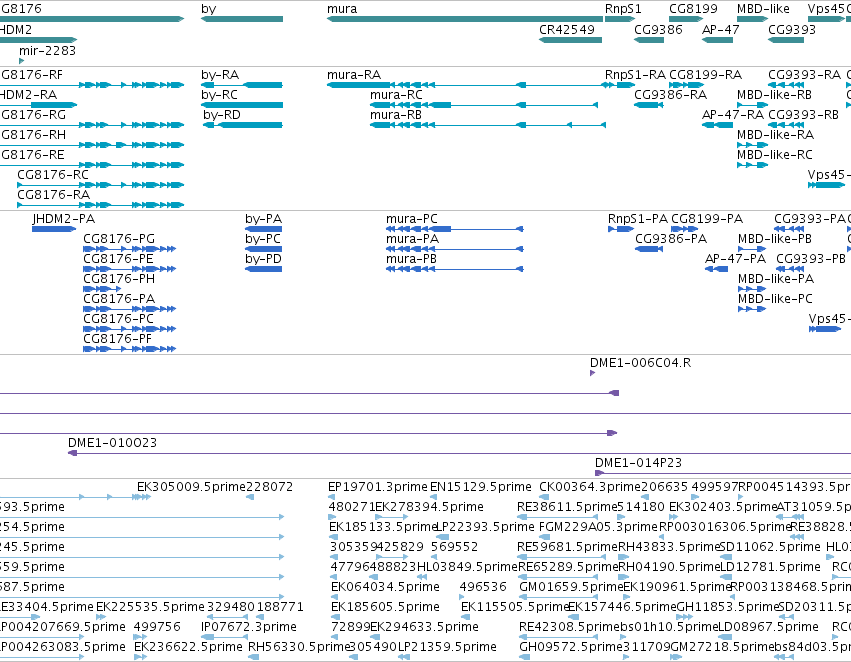Click transcript CG8199-RA label
The height and width of the screenshot is (662, 851).
(706, 75)
